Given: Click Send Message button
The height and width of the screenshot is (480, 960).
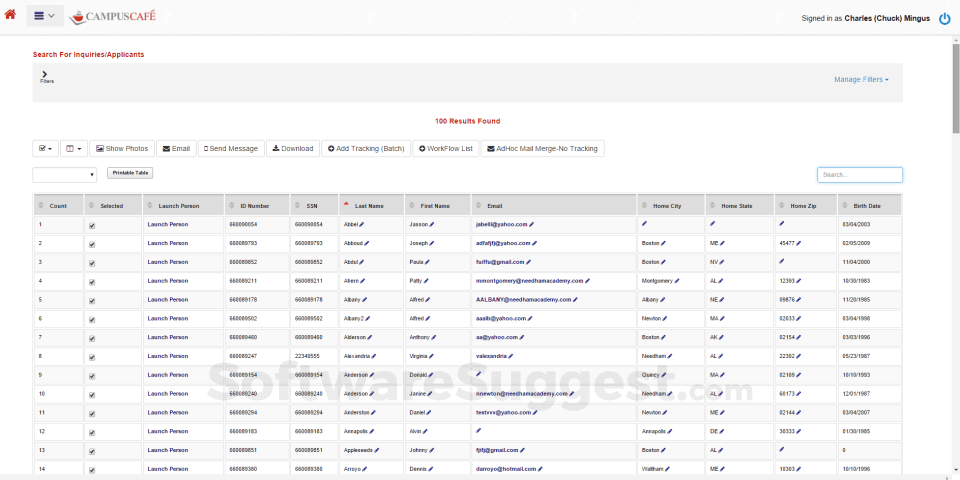Looking at the screenshot, I should pos(231,148).
